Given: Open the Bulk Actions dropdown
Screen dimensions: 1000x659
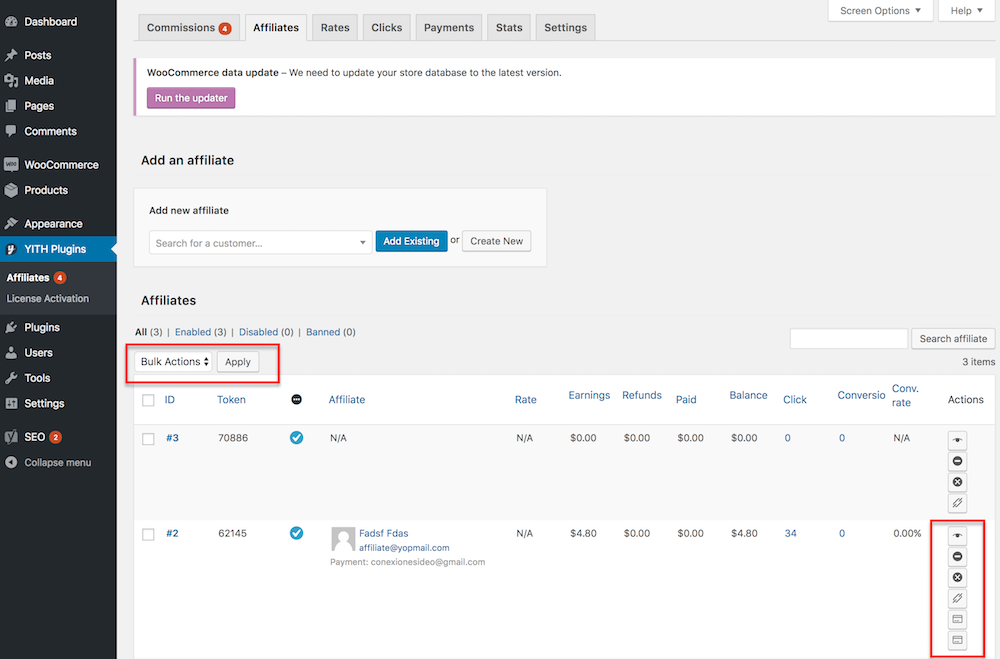Looking at the screenshot, I should tap(174, 362).
